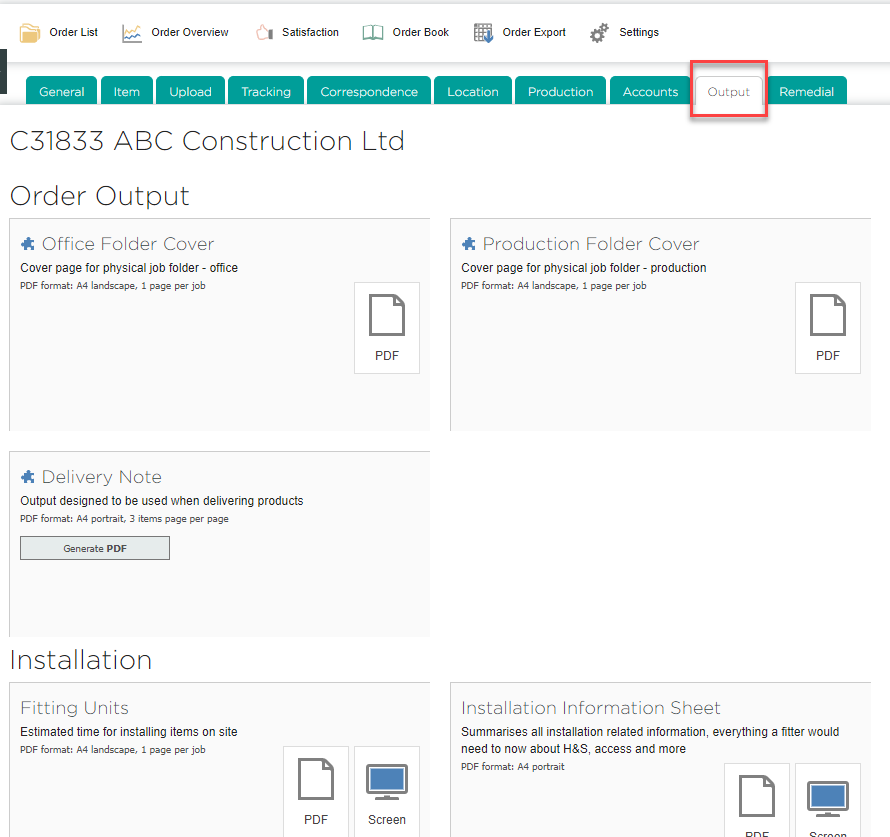The image size is (890, 837).
Task: Switch to the General tab
Action: (x=62, y=91)
